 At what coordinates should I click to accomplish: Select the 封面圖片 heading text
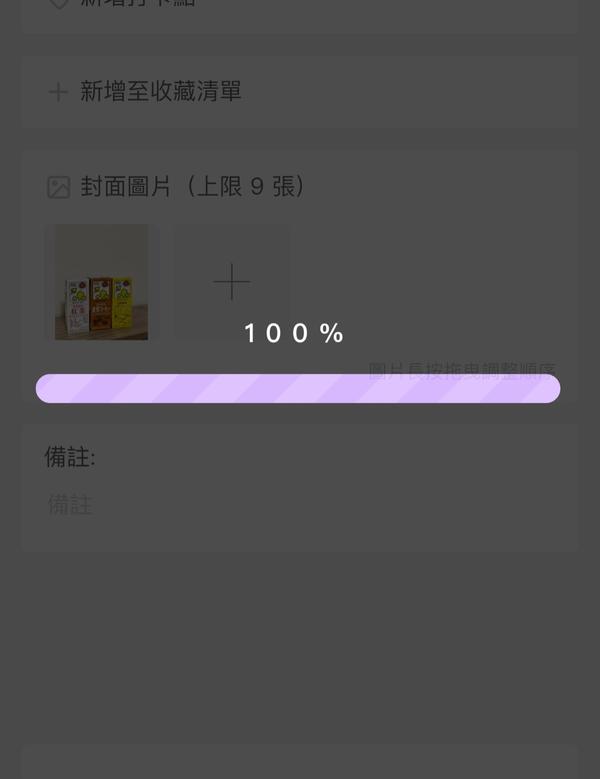pyautogui.click(x=126, y=187)
